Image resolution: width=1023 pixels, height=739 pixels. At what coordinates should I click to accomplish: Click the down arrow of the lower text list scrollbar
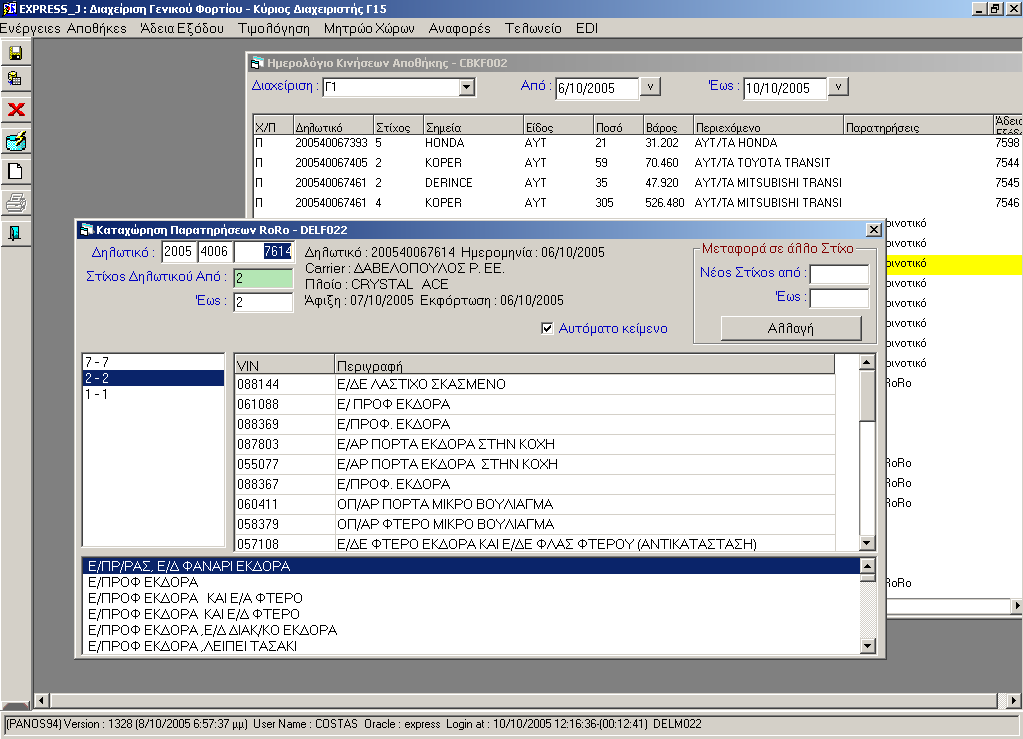867,646
